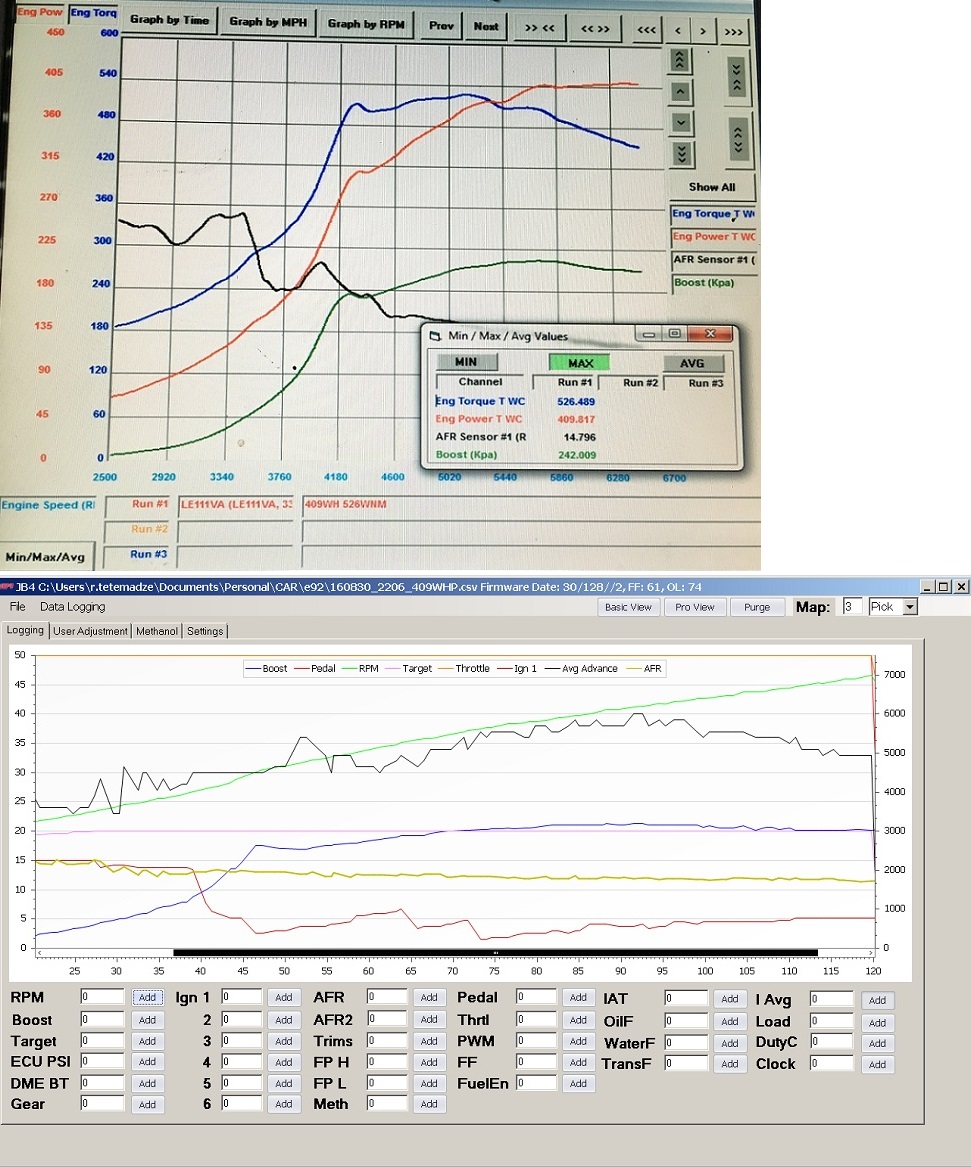Click the single up-chevron scale button

(x=681, y=92)
